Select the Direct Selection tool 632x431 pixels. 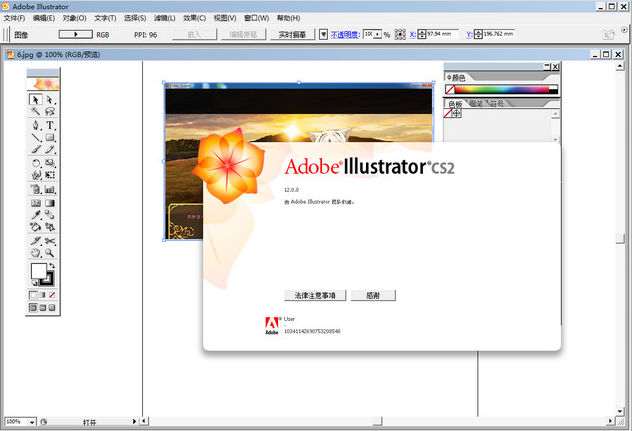click(x=50, y=99)
